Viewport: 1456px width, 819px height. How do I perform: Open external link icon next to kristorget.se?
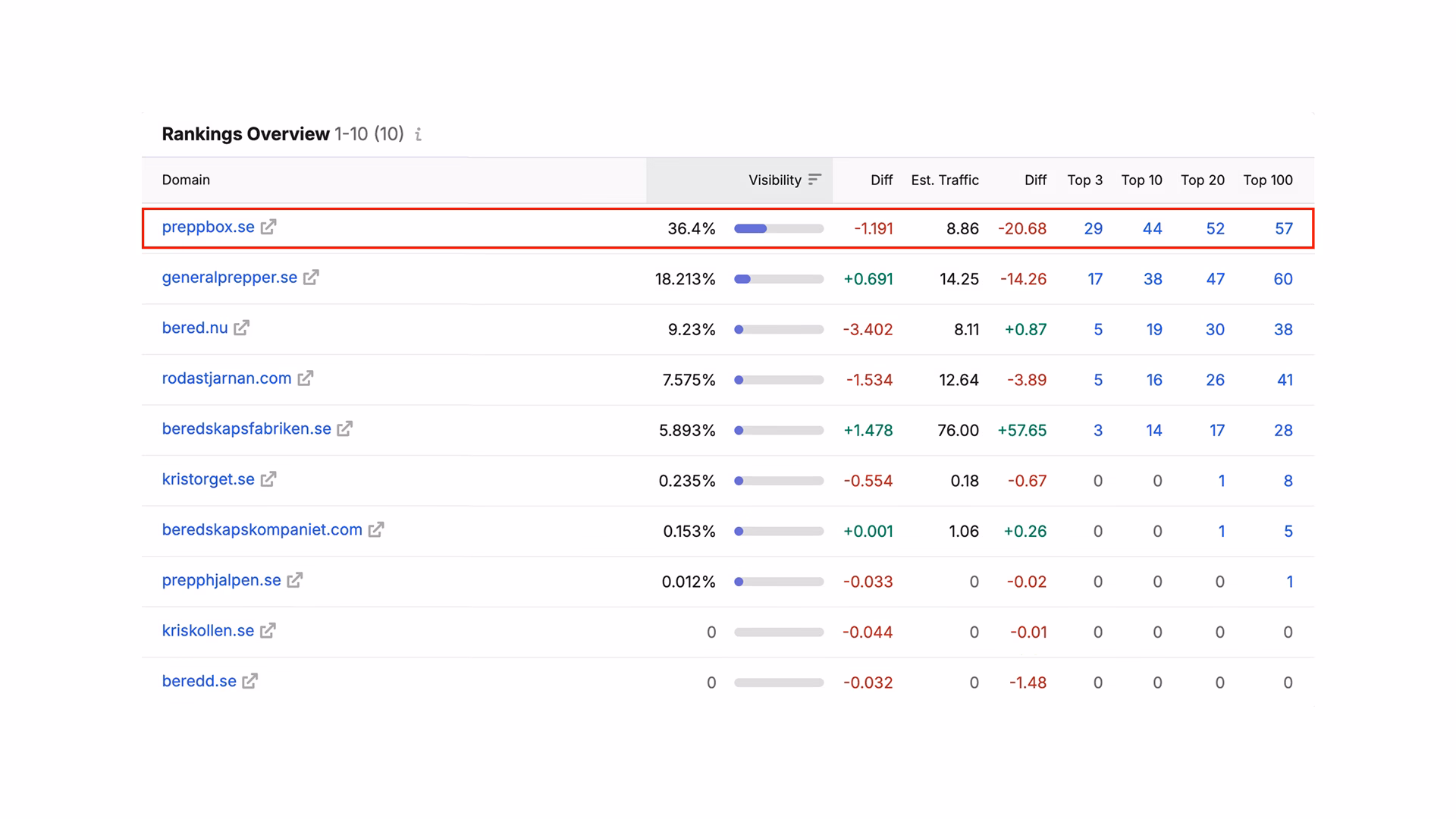tap(268, 479)
